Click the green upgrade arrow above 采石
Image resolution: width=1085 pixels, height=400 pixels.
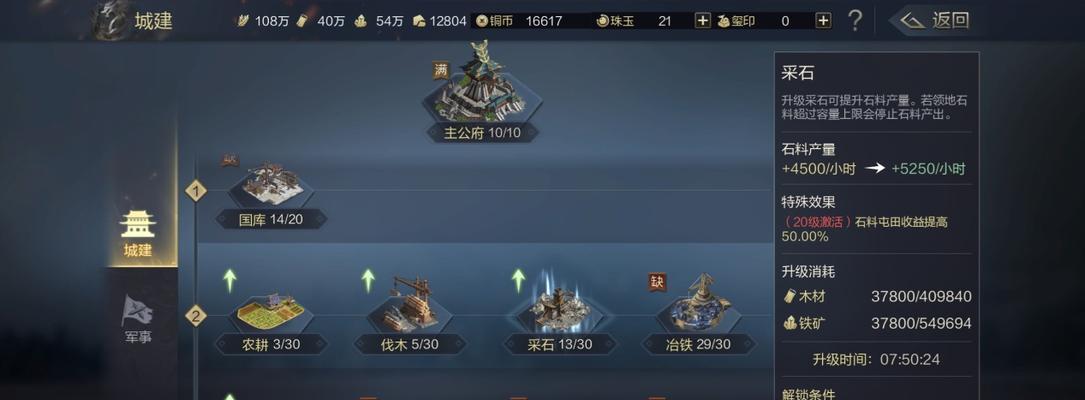coord(518,280)
